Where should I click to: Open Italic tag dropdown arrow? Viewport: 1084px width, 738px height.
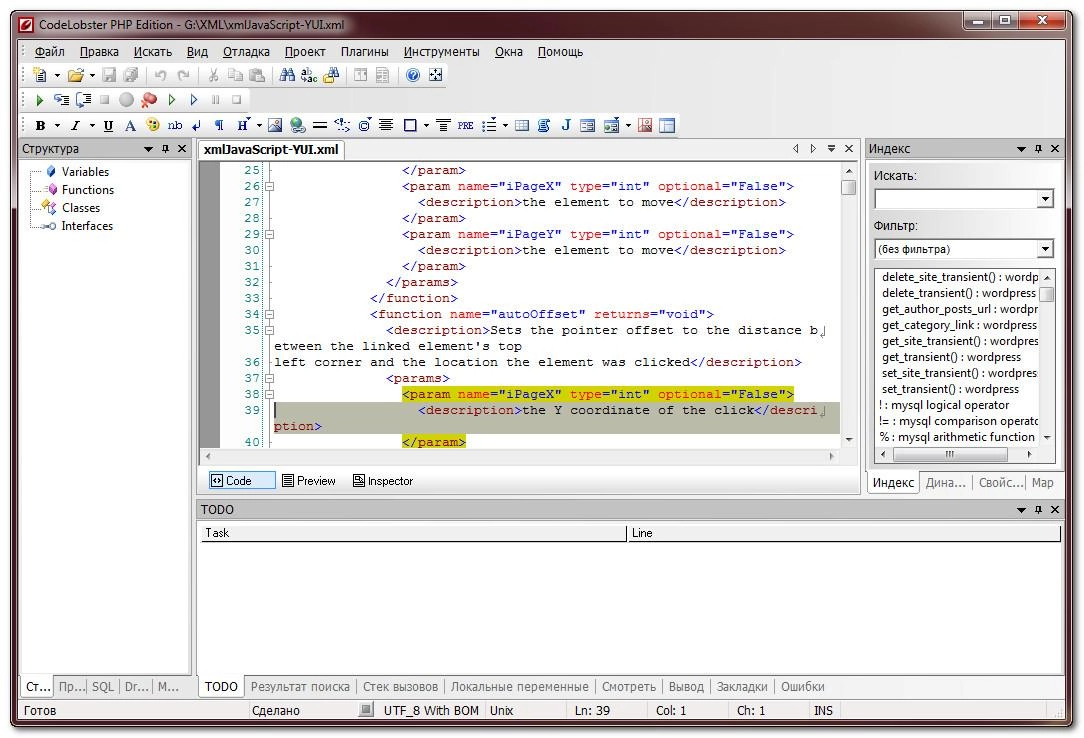pyautogui.click(x=91, y=126)
